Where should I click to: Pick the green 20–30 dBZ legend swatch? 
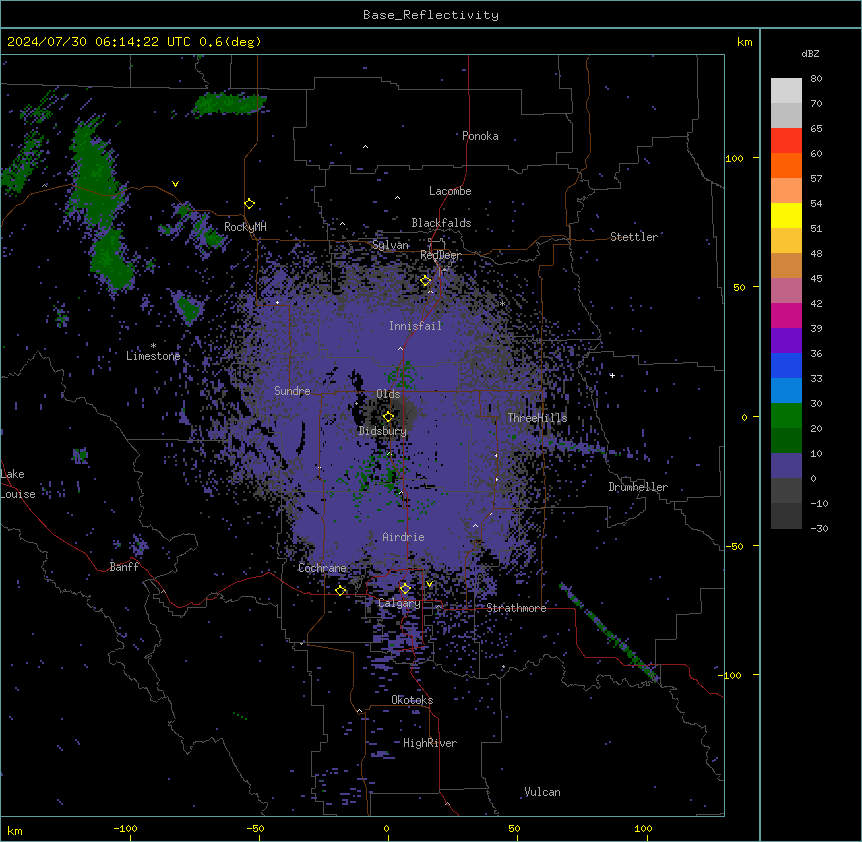(x=786, y=416)
